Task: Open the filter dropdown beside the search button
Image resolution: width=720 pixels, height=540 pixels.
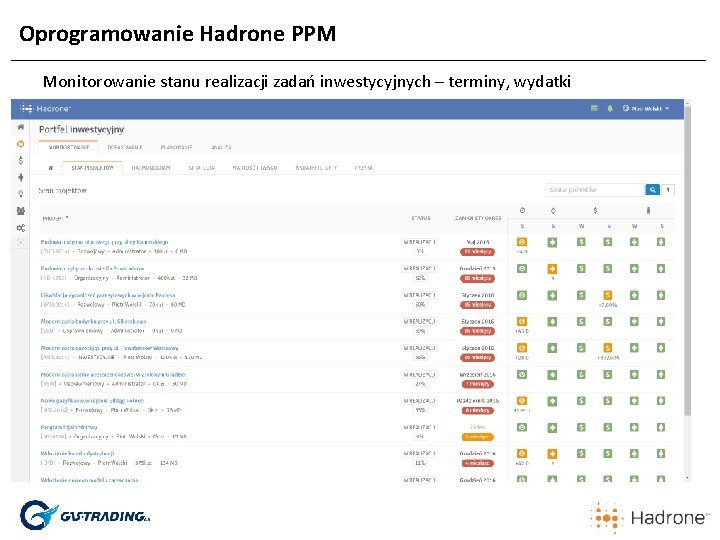Action: coord(668,190)
